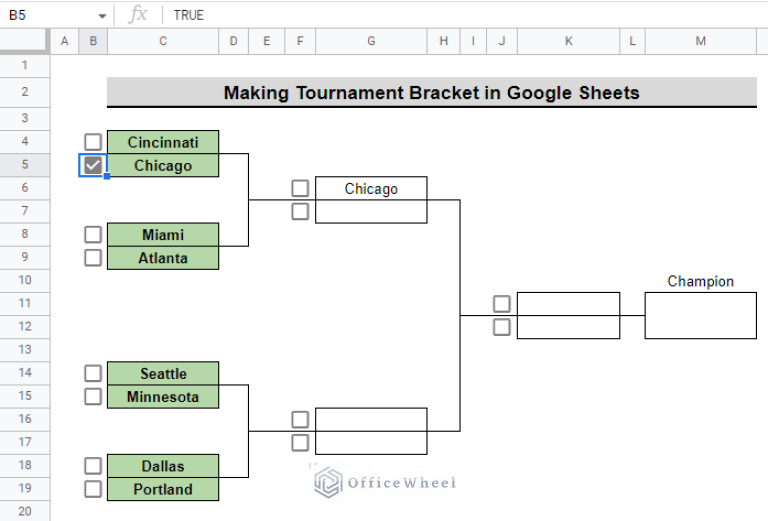This screenshot has height=521, width=768.
Task: Select row 5 header
Action: pos(25,165)
